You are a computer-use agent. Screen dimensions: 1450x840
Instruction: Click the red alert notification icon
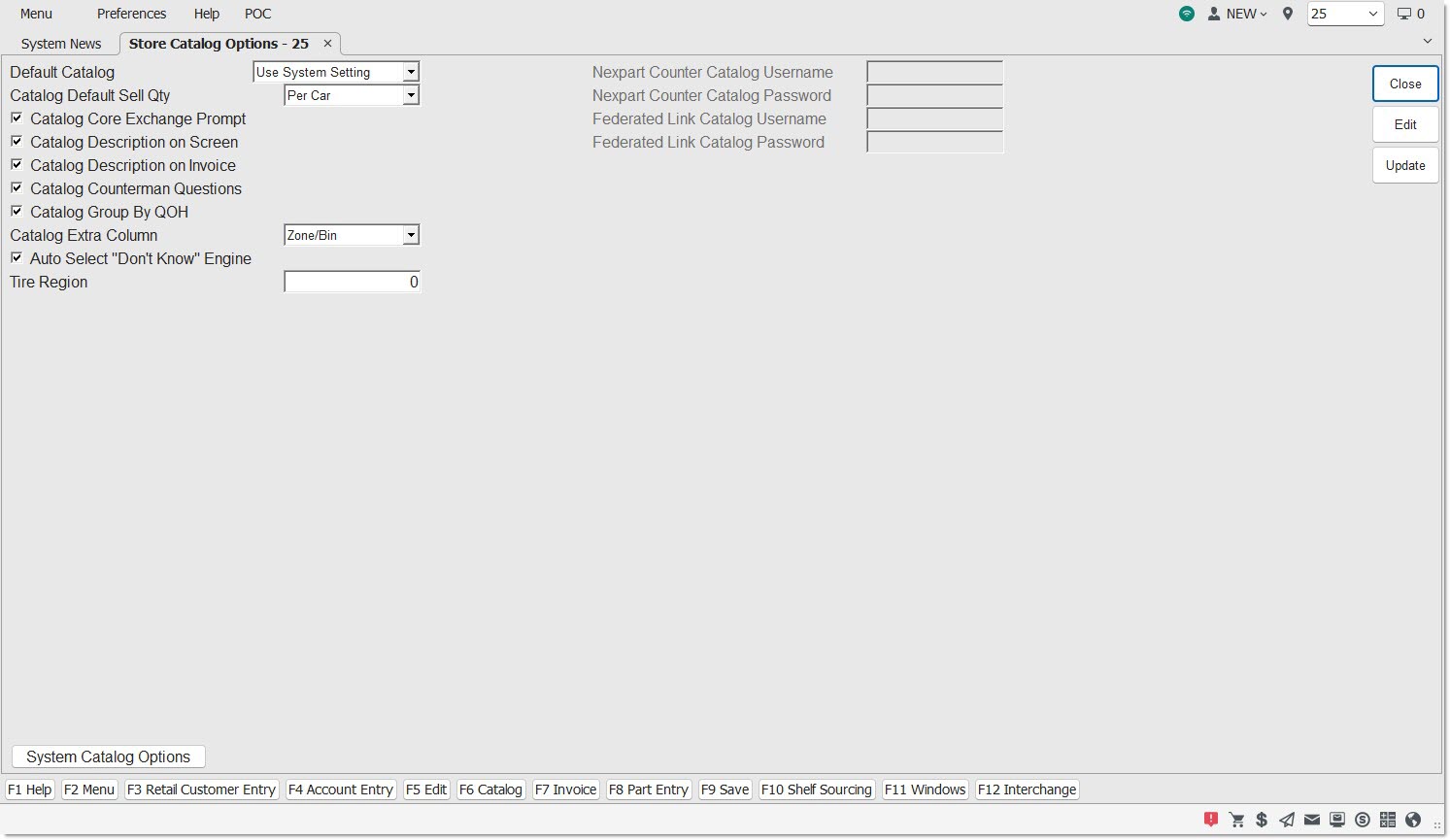[1210, 820]
